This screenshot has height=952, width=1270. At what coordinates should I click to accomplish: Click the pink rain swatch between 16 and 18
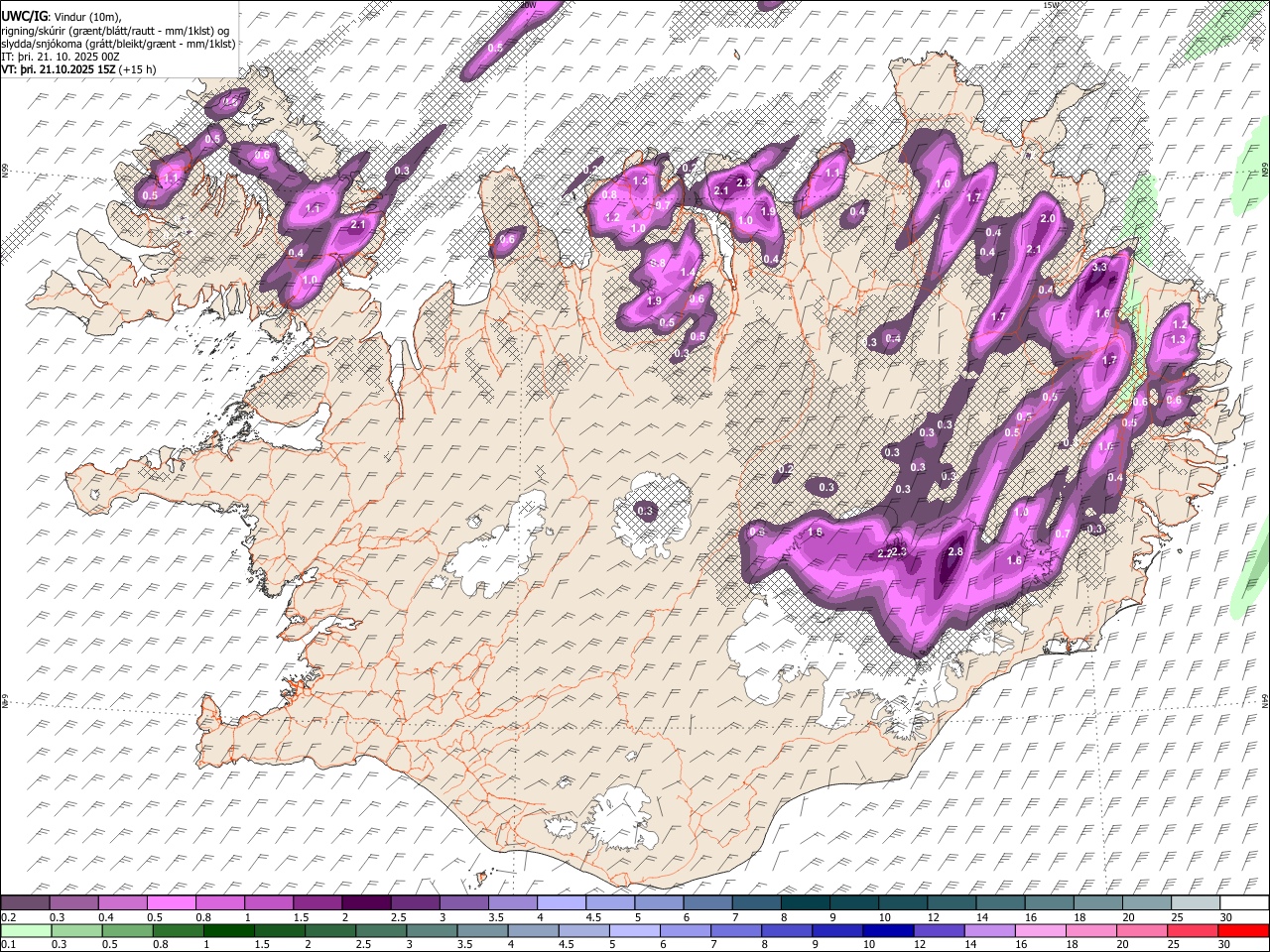[x=1040, y=930]
